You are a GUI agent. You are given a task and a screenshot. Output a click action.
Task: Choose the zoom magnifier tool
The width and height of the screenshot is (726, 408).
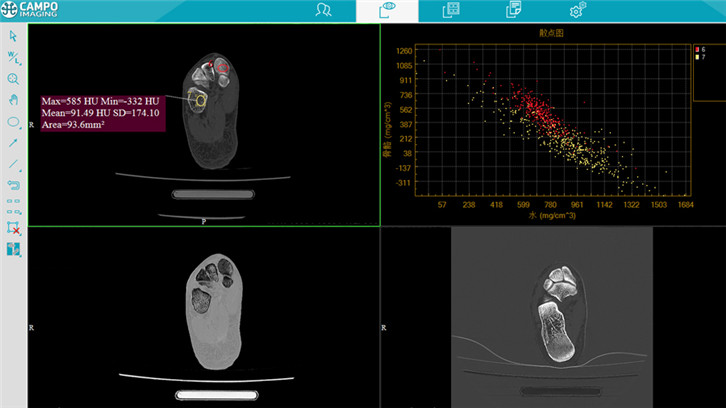click(x=13, y=78)
